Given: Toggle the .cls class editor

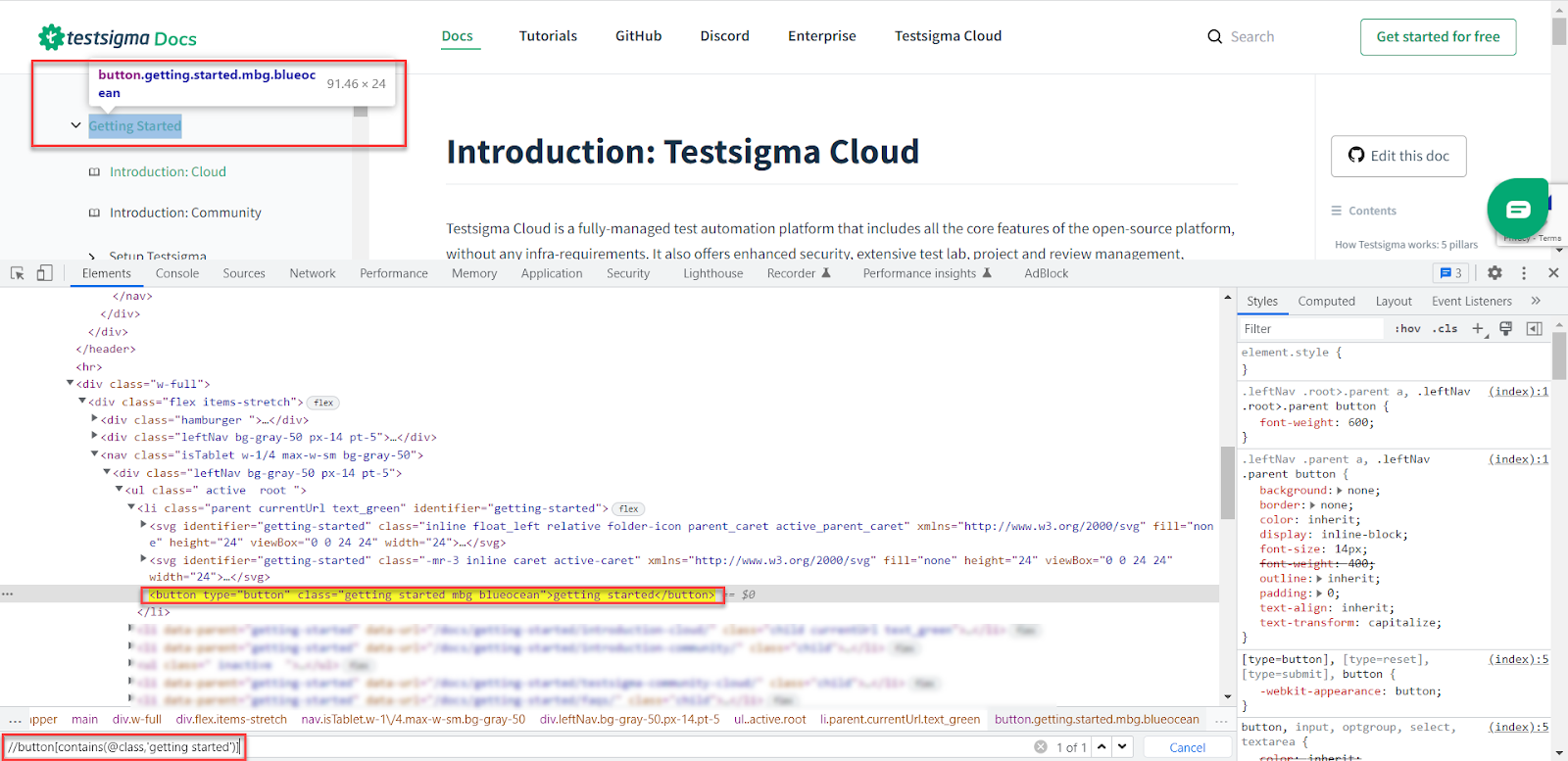Looking at the screenshot, I should pyautogui.click(x=1445, y=329).
